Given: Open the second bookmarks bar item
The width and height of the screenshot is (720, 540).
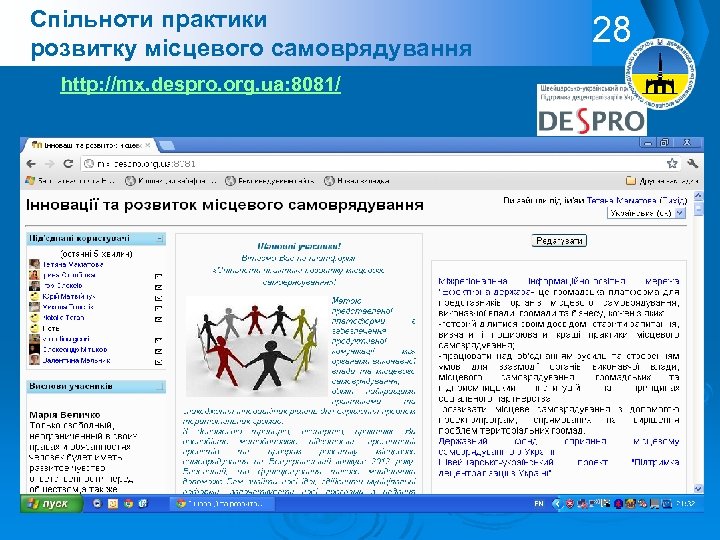Looking at the screenshot, I should tap(171, 181).
